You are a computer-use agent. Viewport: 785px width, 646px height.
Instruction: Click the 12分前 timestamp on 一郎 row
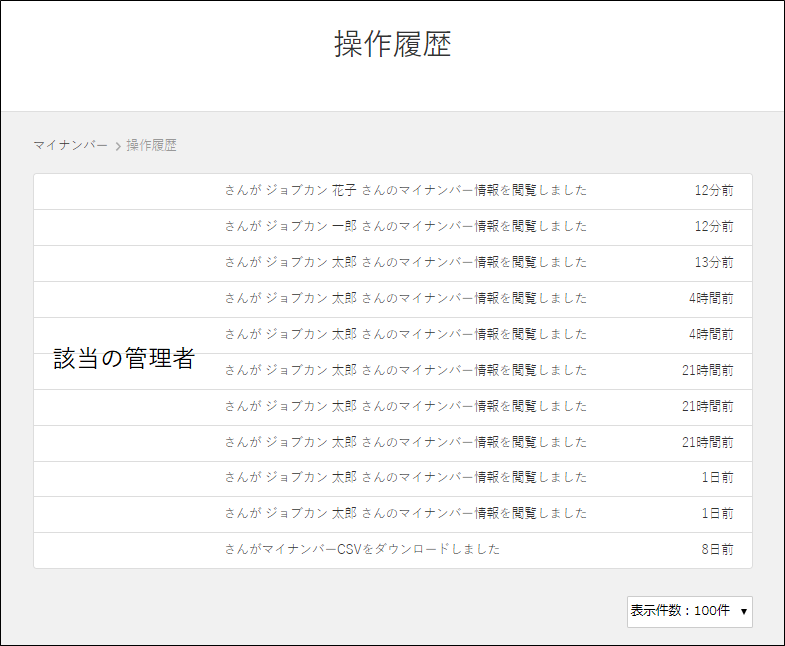tap(714, 226)
